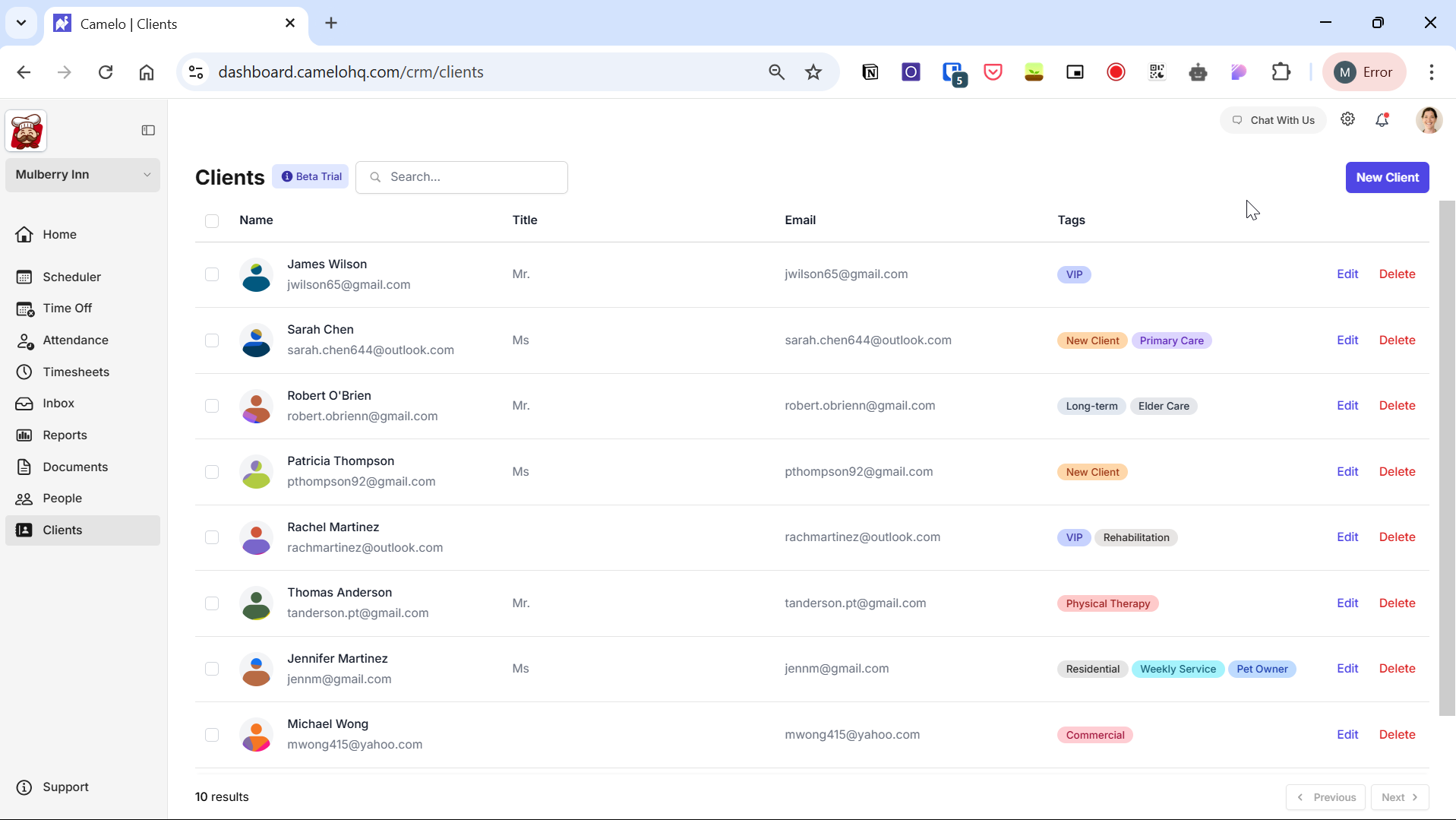
Task: Click the vertical scrollbar on client list
Action: [x=1447, y=456]
